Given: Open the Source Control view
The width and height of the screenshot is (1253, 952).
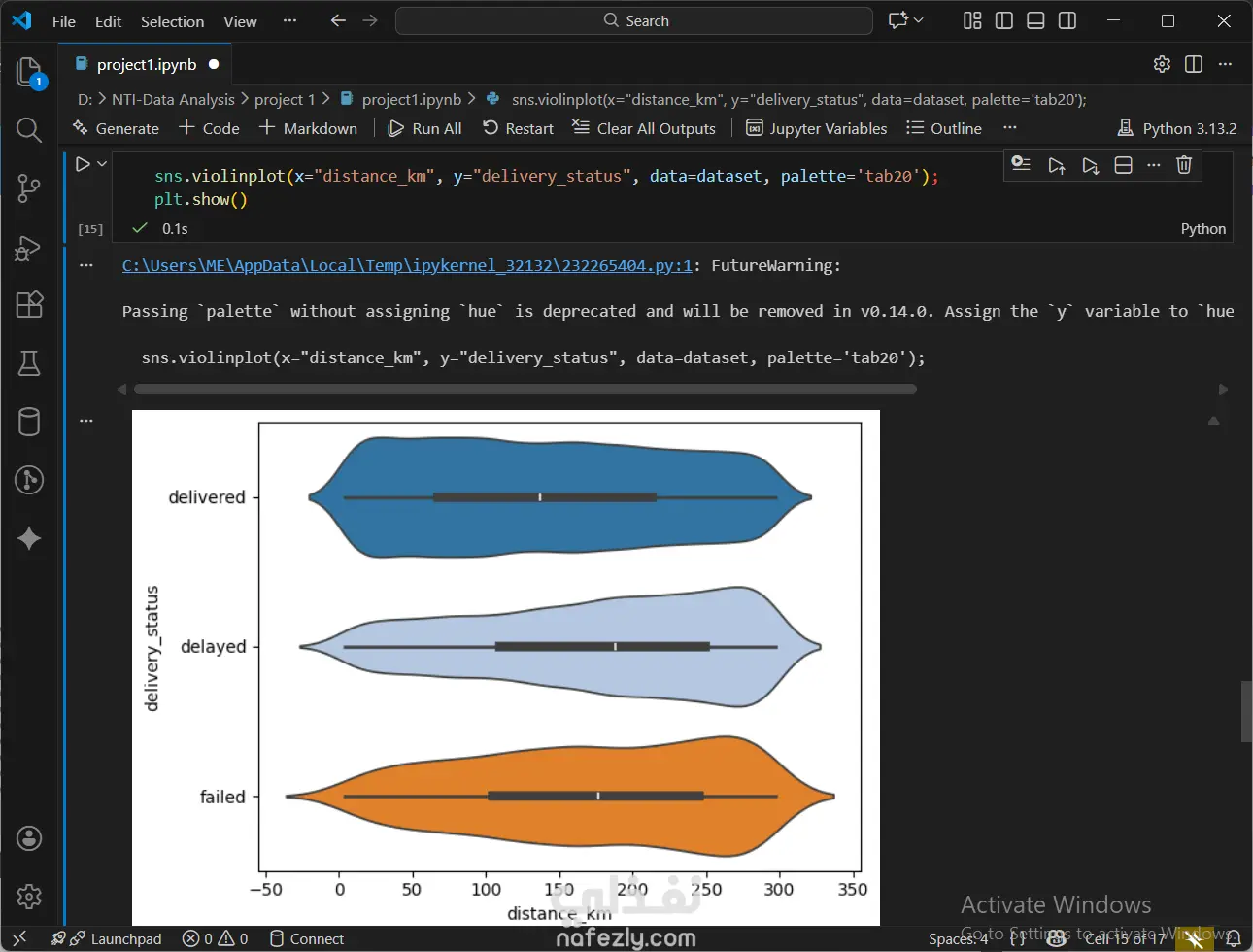Looking at the screenshot, I should tap(29, 188).
